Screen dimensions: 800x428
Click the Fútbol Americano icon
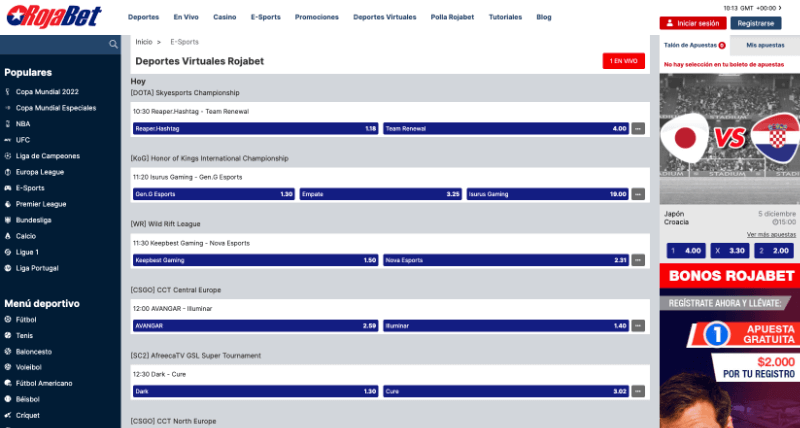coord(7,383)
